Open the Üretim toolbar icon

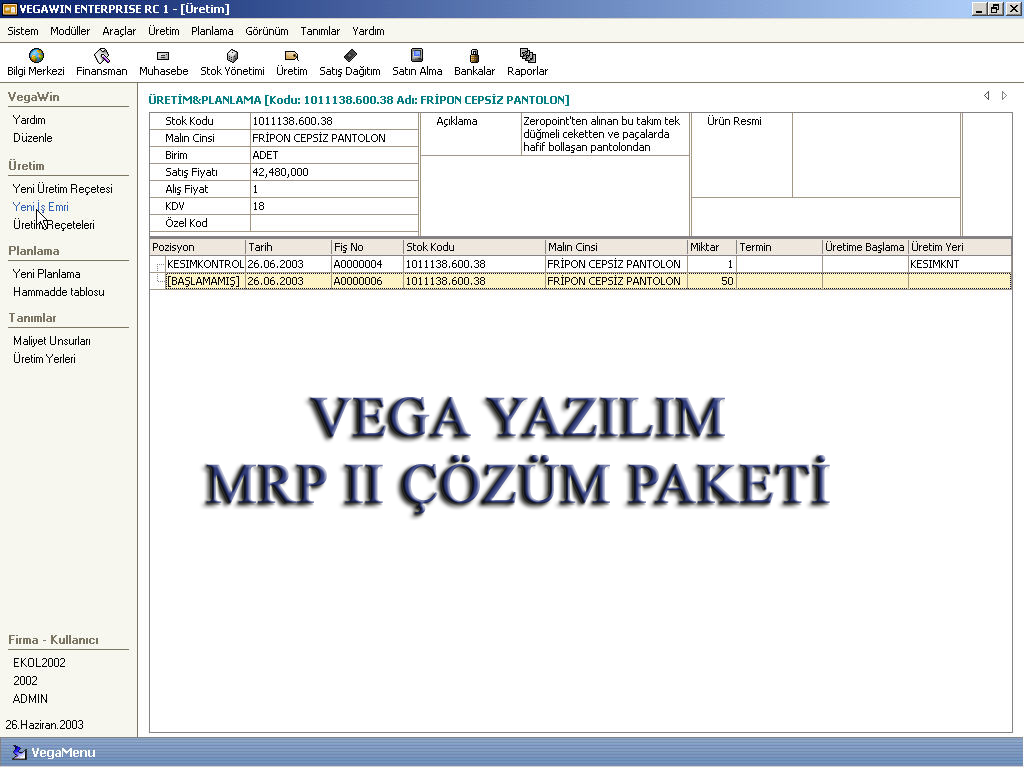tap(291, 56)
